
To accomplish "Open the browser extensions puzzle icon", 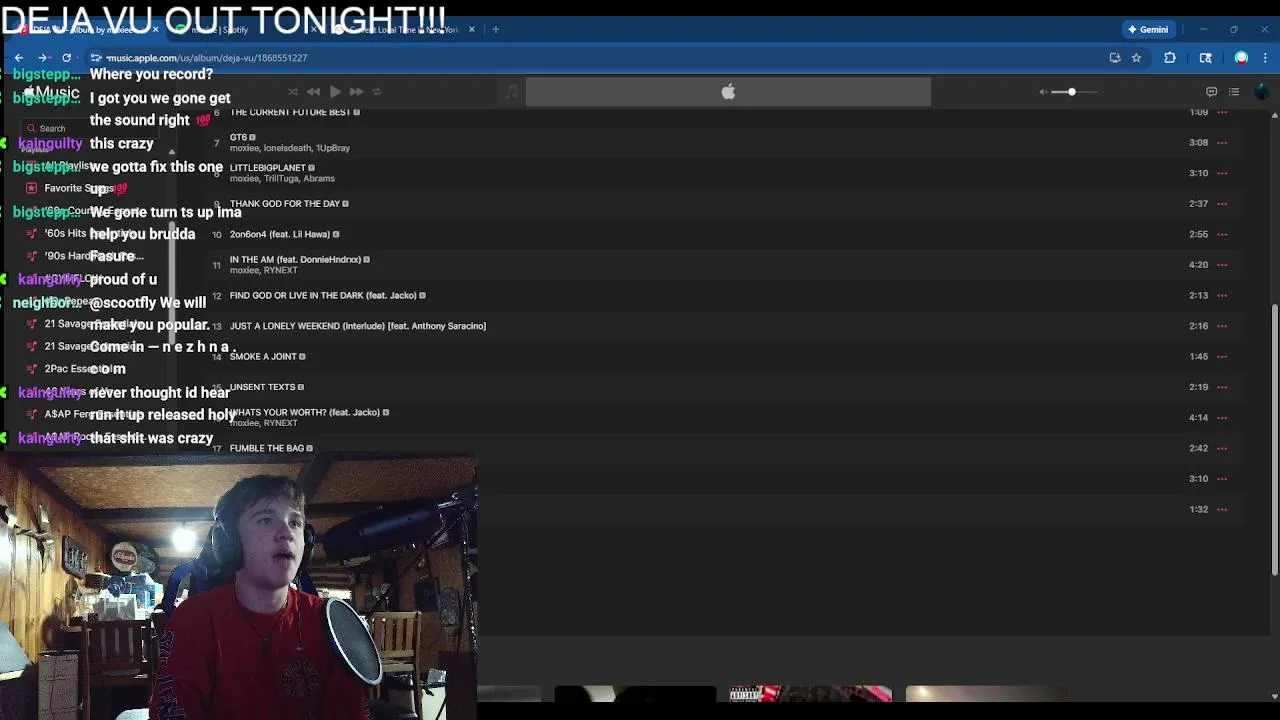I will pyautogui.click(x=1170, y=58).
